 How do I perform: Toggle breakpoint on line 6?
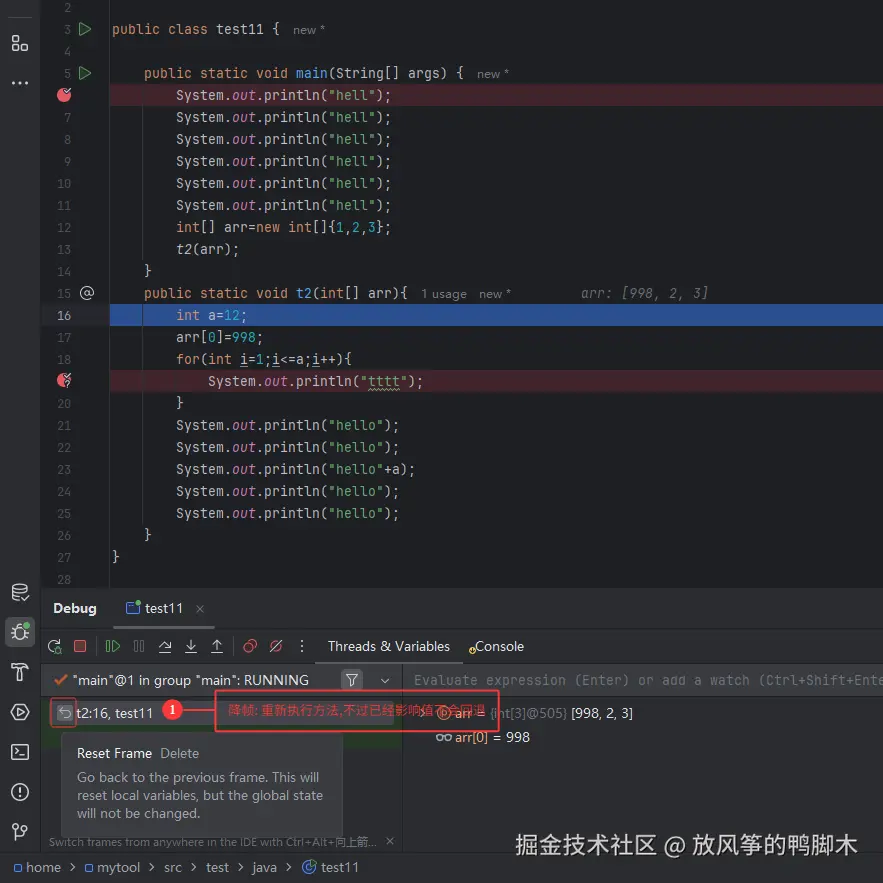64,95
